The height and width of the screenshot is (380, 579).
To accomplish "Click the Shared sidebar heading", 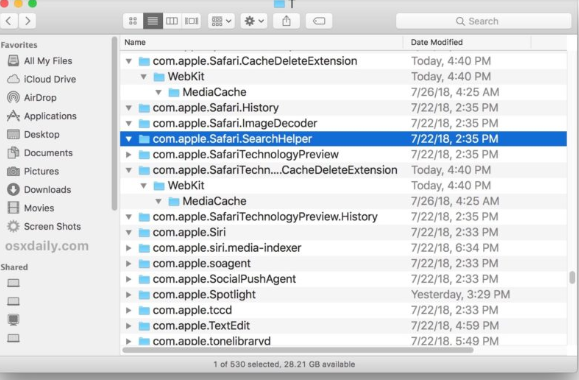I will tap(14, 267).
